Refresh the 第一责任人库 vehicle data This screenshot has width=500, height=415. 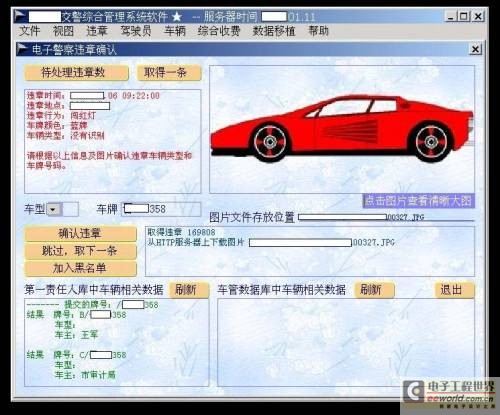point(189,290)
